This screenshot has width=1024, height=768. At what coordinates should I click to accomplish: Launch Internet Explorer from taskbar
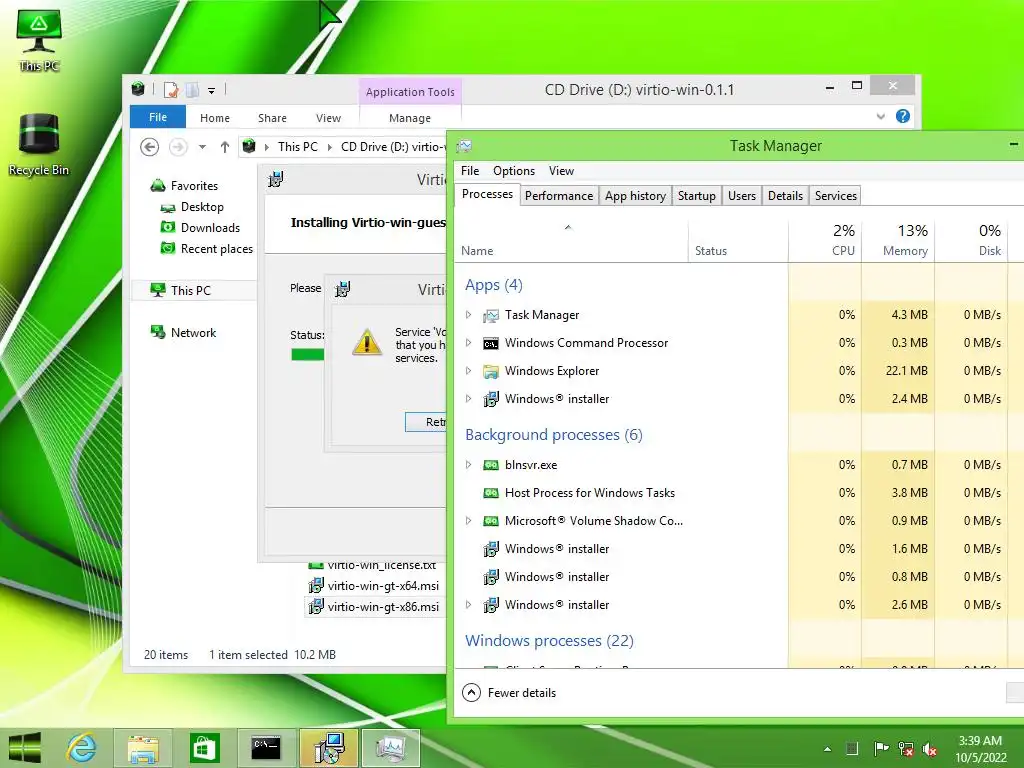[82, 748]
